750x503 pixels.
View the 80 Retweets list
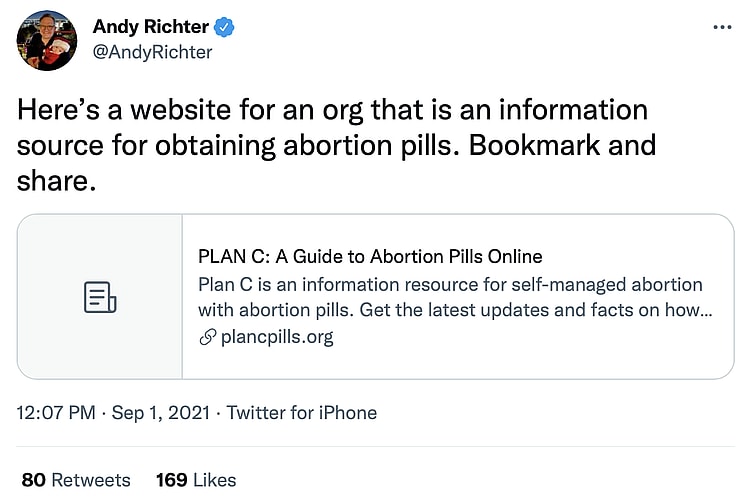click(76, 480)
